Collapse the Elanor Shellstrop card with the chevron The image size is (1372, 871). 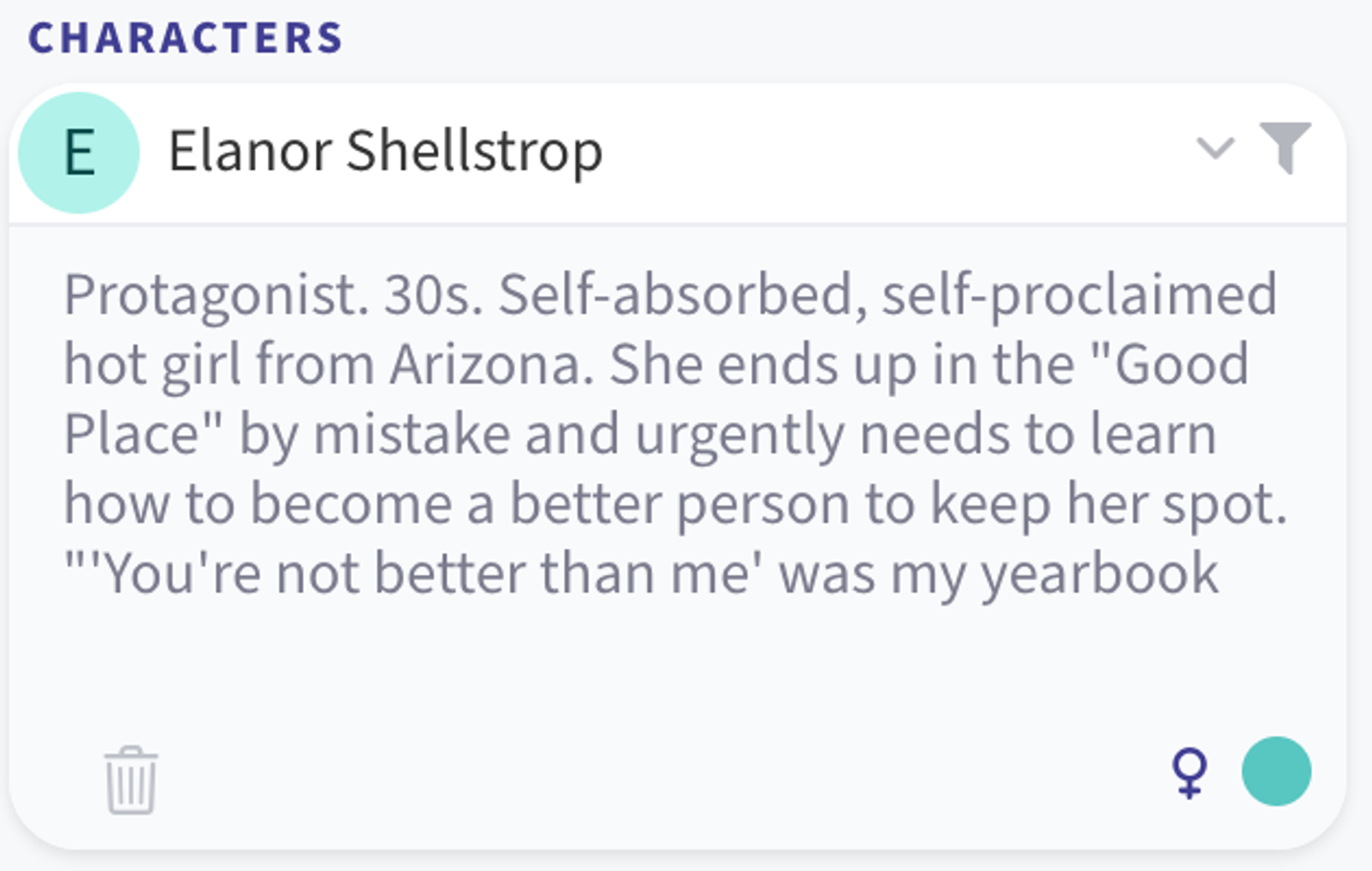(x=1216, y=148)
